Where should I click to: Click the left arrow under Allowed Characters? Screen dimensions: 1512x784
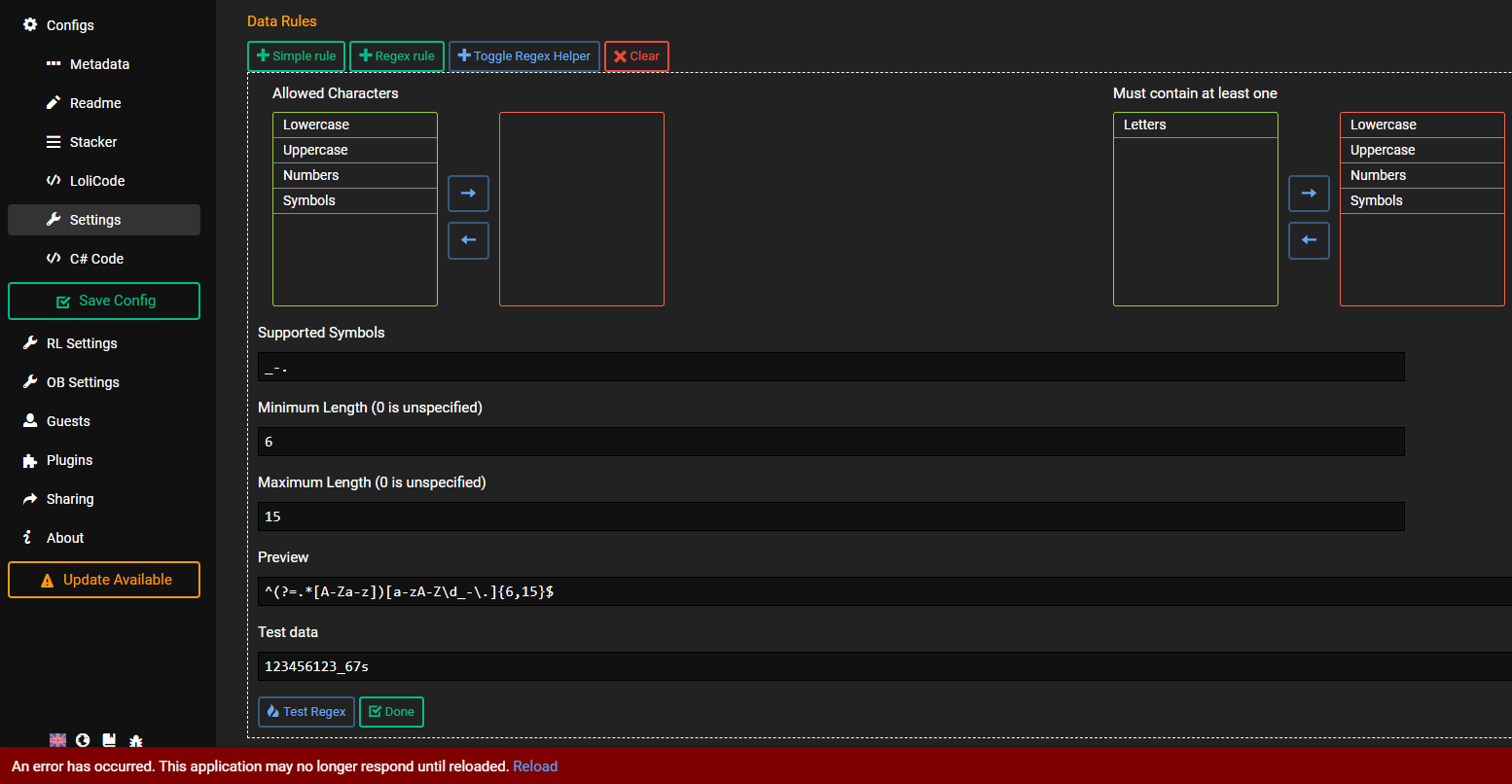[x=468, y=240]
